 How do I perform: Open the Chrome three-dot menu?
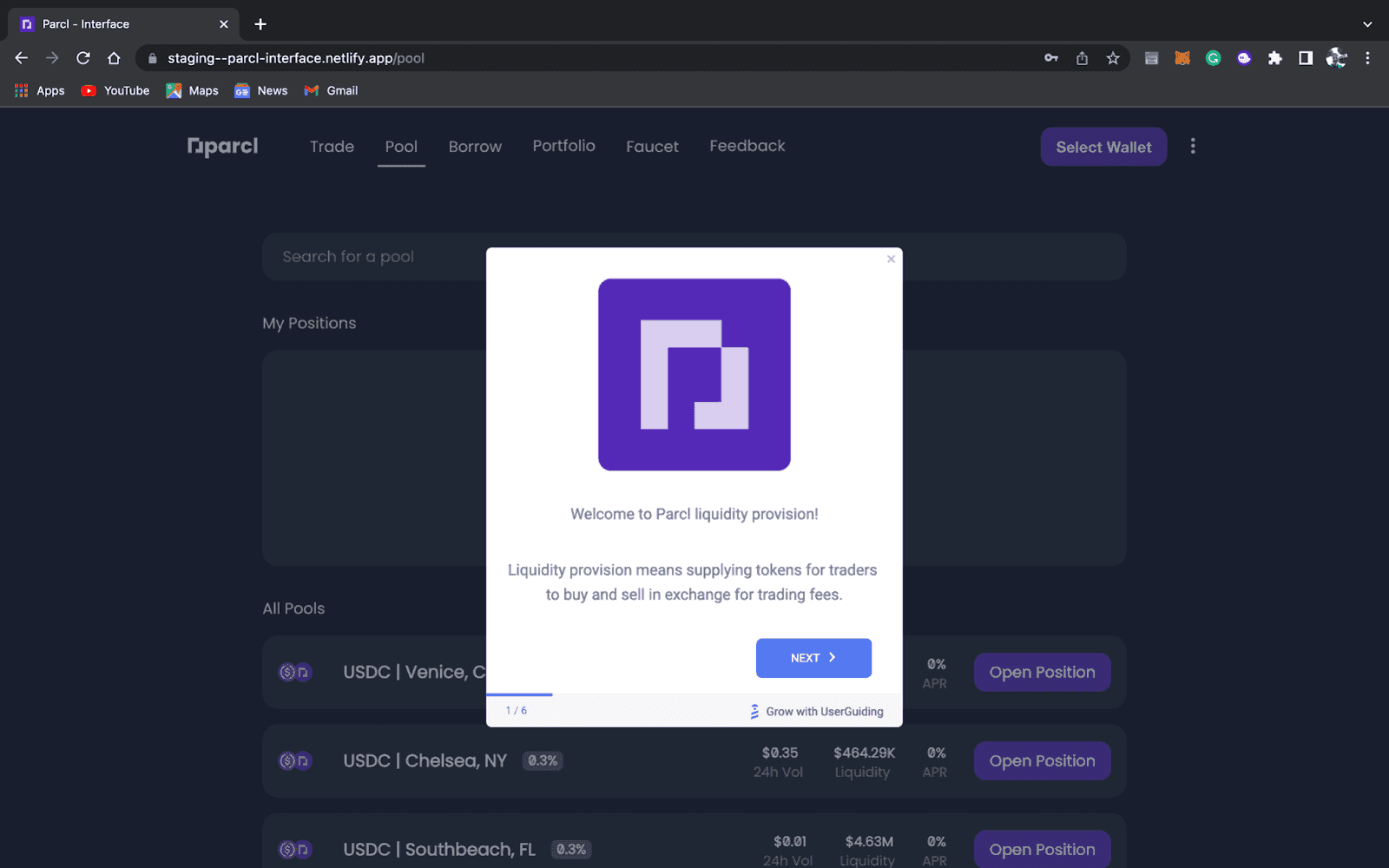pyautogui.click(x=1367, y=58)
